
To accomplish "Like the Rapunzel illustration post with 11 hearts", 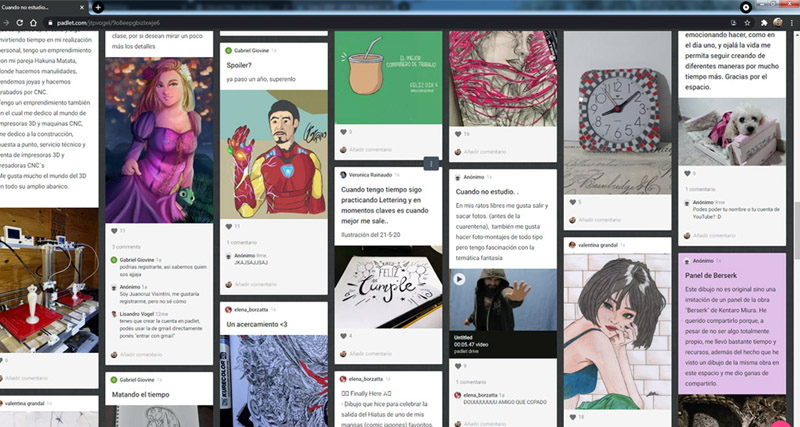I will pyautogui.click(x=114, y=231).
